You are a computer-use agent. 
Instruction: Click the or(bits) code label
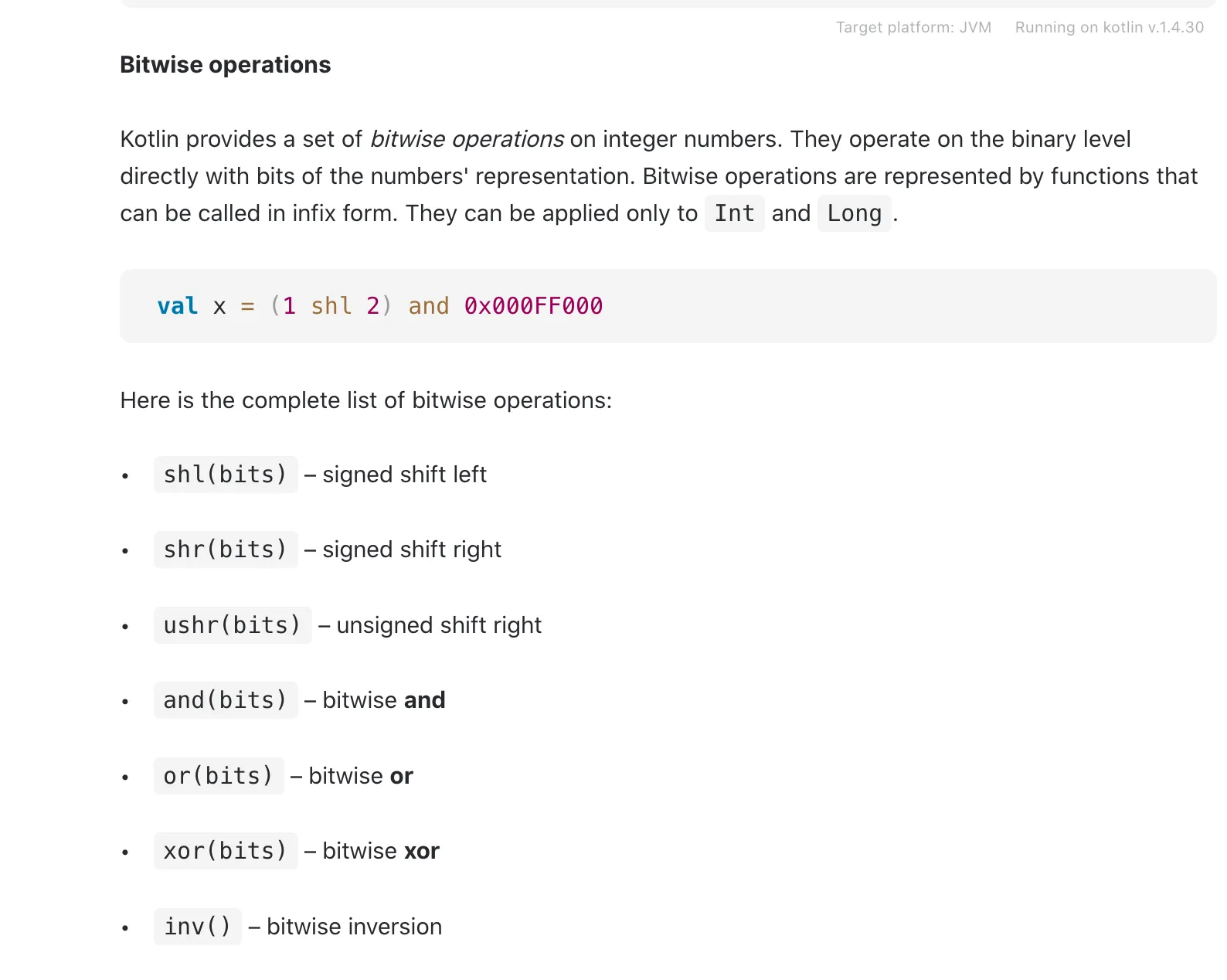click(218, 776)
